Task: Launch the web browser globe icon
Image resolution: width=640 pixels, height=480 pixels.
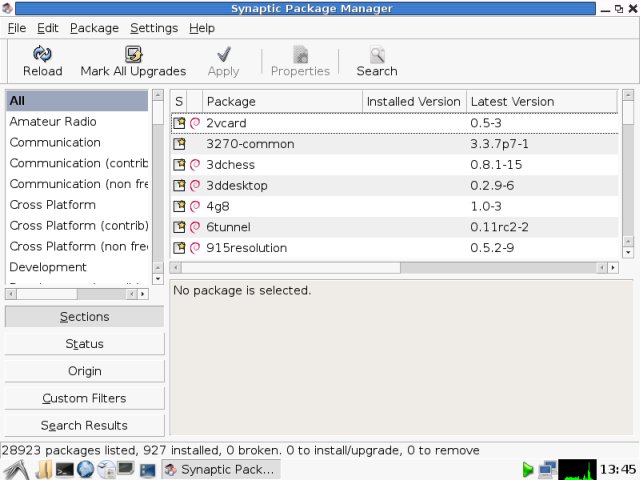Action: (x=86, y=469)
